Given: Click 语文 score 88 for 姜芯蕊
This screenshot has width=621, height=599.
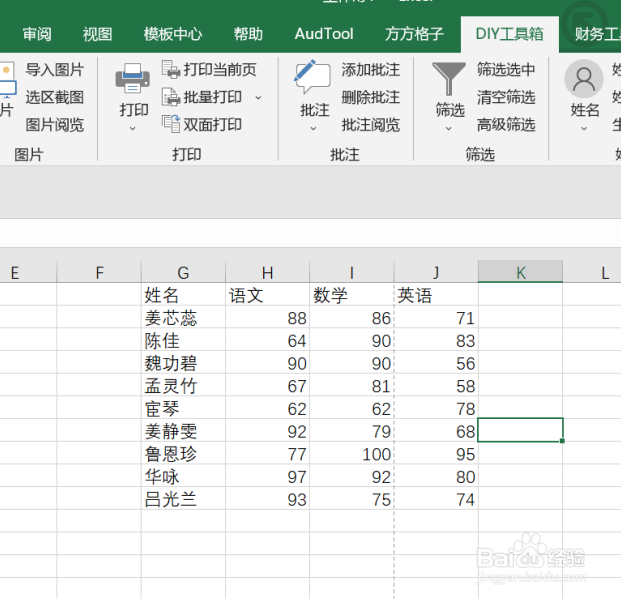Looking at the screenshot, I should tap(267, 317).
